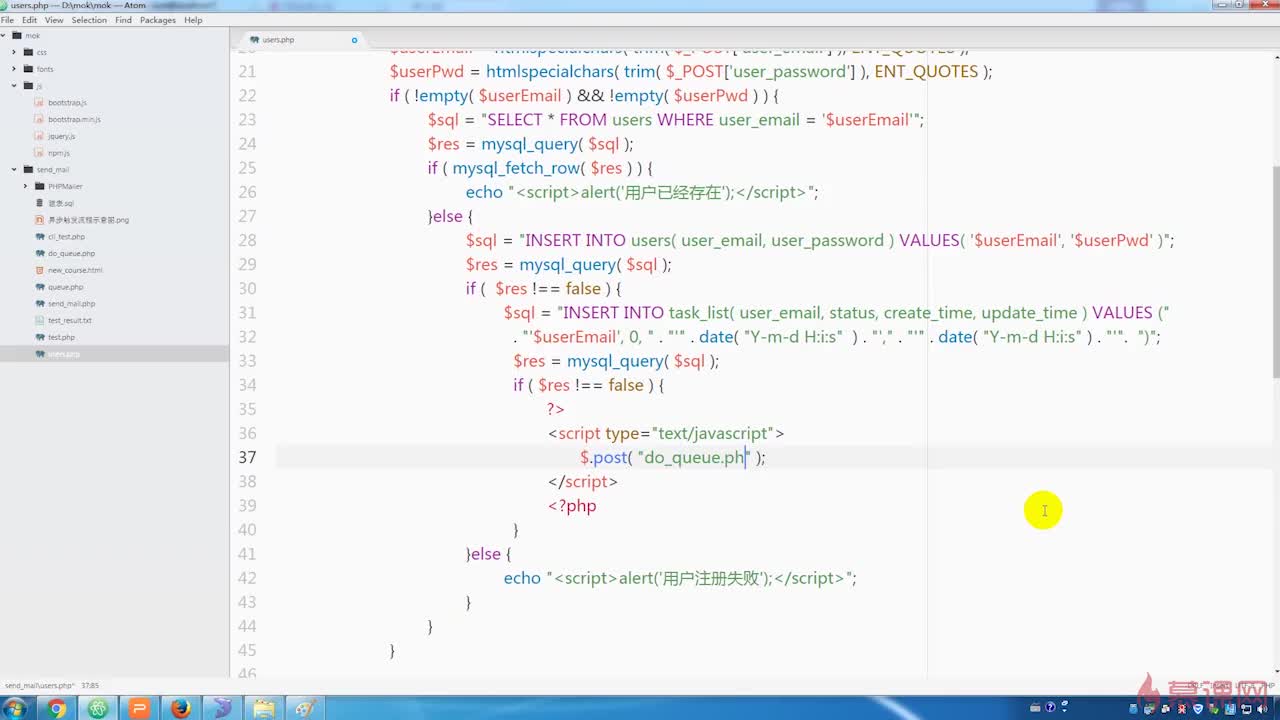The width and height of the screenshot is (1280, 720).
Task: Open bootstrap.js in the tree
Action: 67,103
